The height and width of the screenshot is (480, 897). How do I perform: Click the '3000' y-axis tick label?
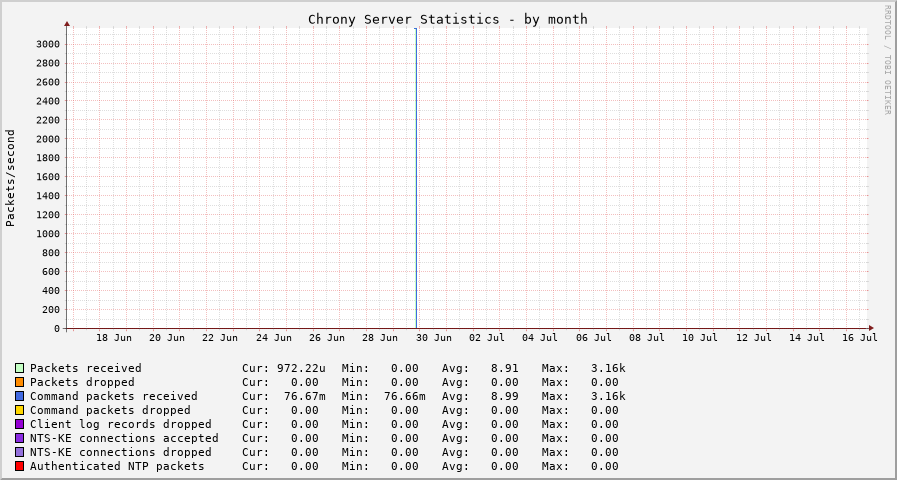(x=46, y=45)
